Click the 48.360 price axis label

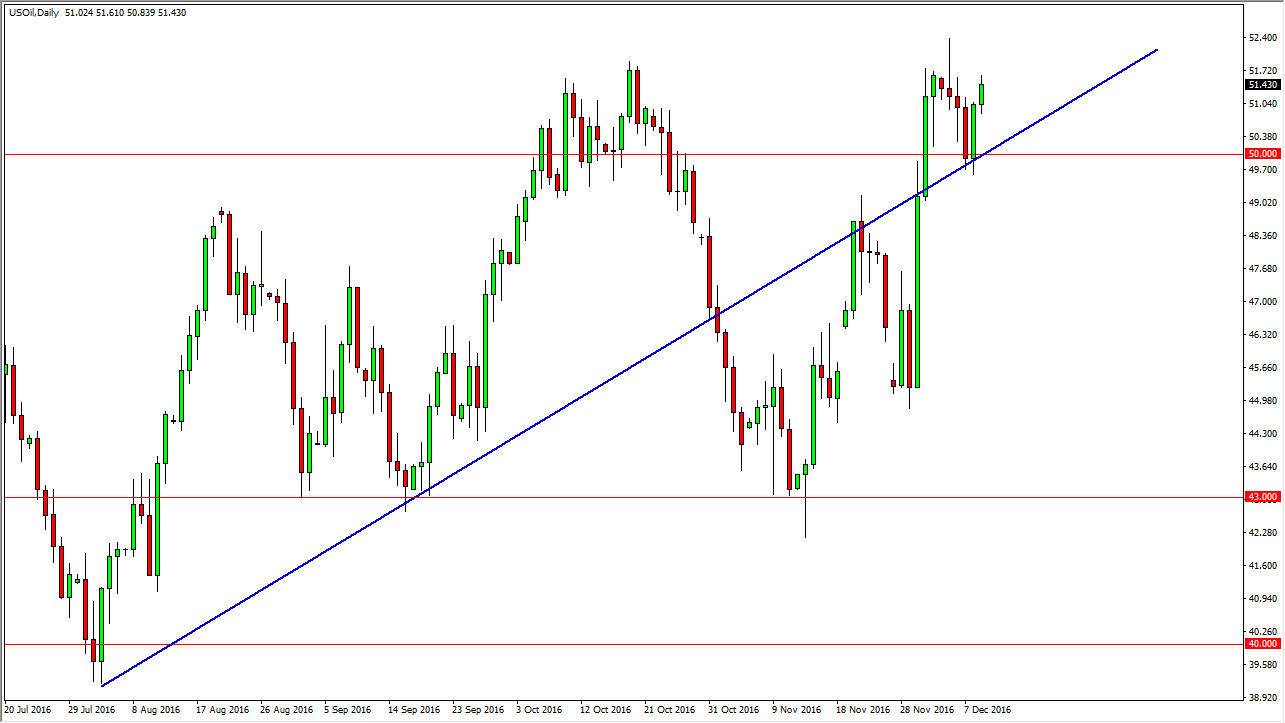(x=1263, y=236)
